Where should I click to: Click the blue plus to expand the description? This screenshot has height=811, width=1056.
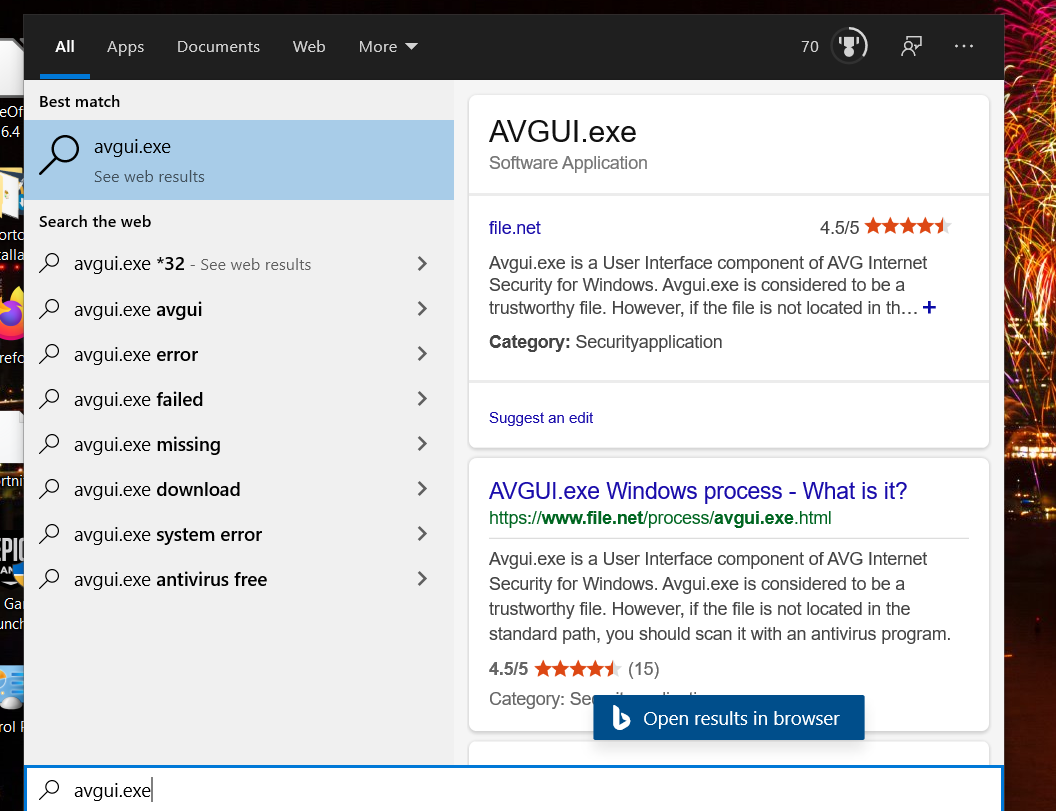point(929,307)
